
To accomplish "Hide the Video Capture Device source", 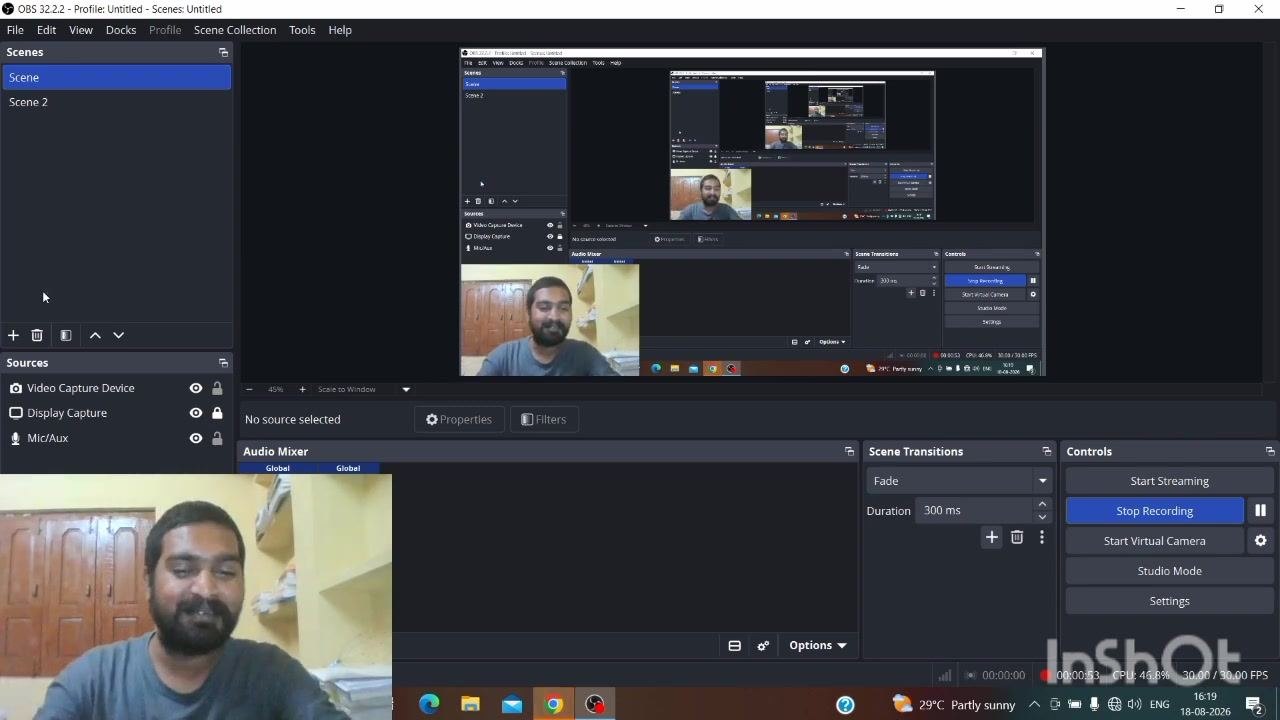I will tap(196, 388).
